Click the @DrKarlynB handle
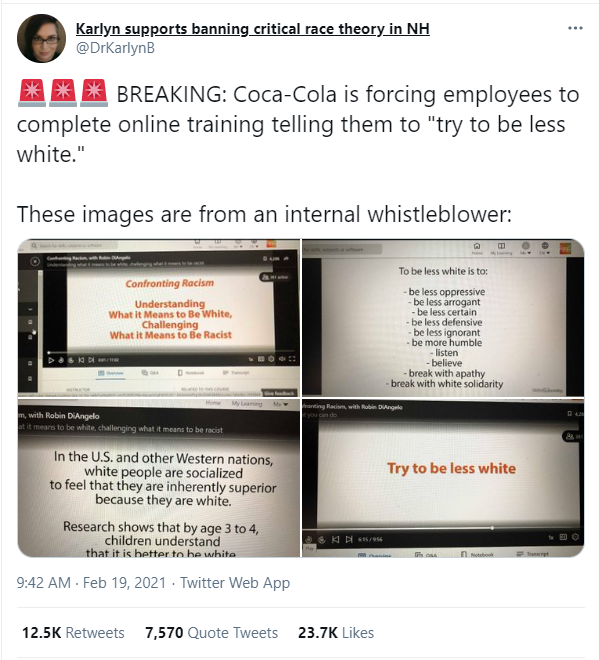599x660 pixels. coord(115,48)
